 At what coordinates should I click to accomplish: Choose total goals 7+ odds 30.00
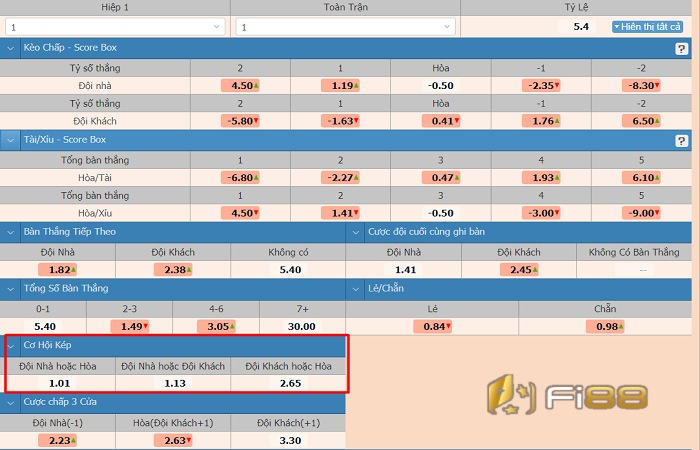(302, 326)
